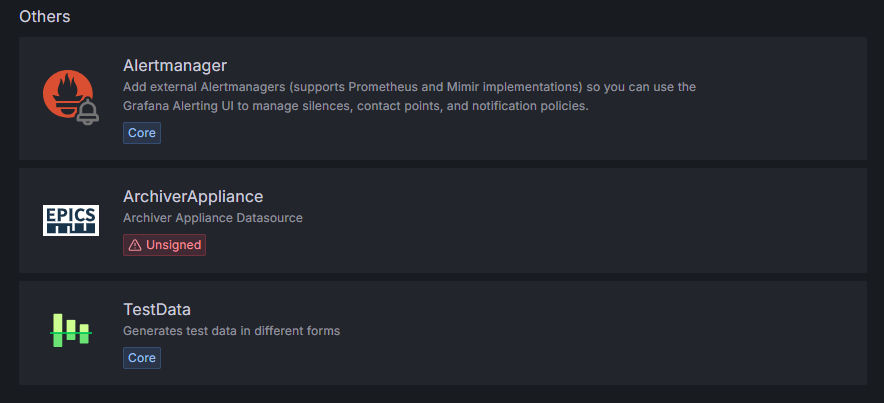The image size is (884, 403).
Task: Open the Alertmanager data source title
Action: 175,66
